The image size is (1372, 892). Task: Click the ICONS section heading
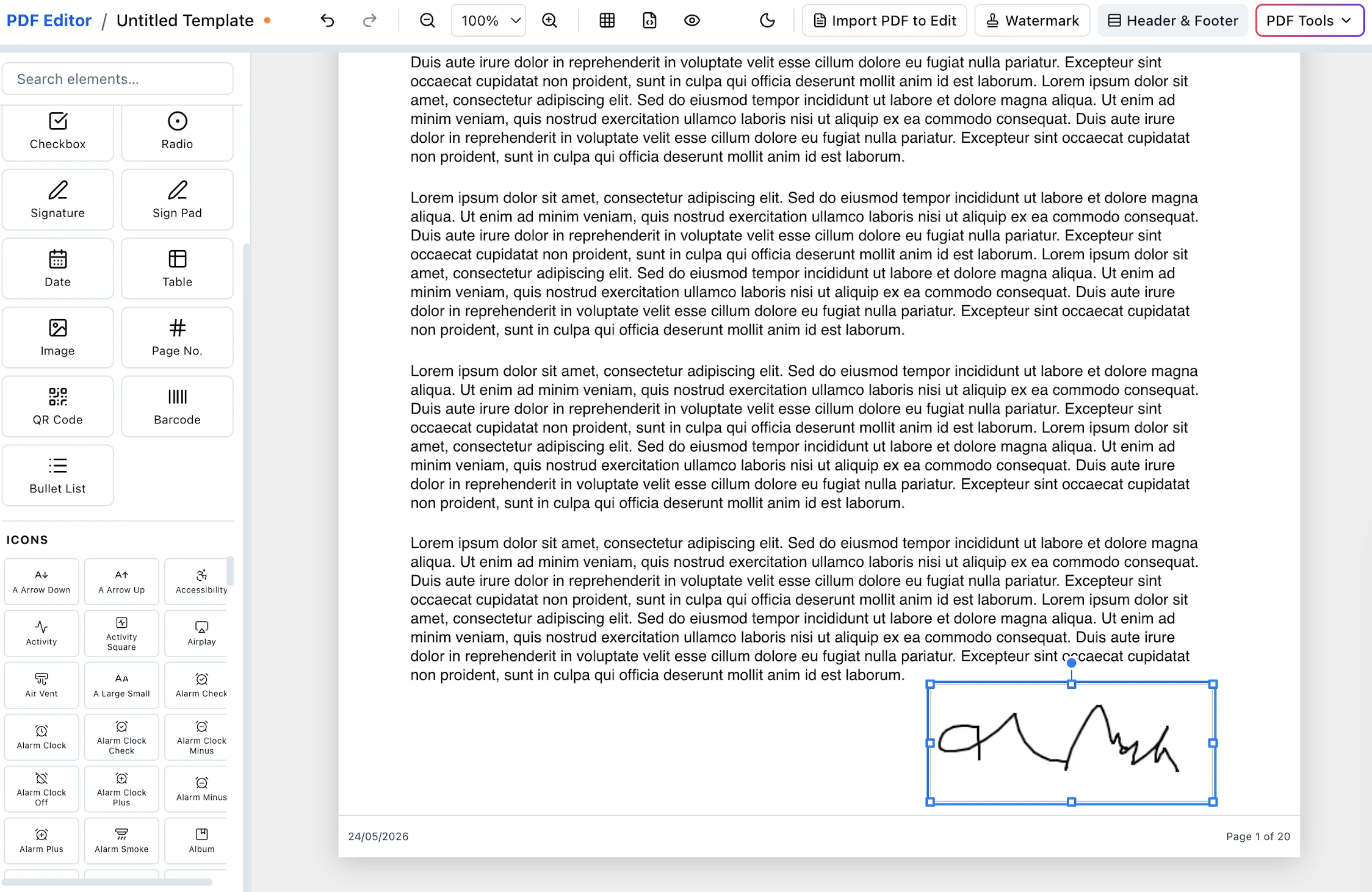click(x=27, y=540)
